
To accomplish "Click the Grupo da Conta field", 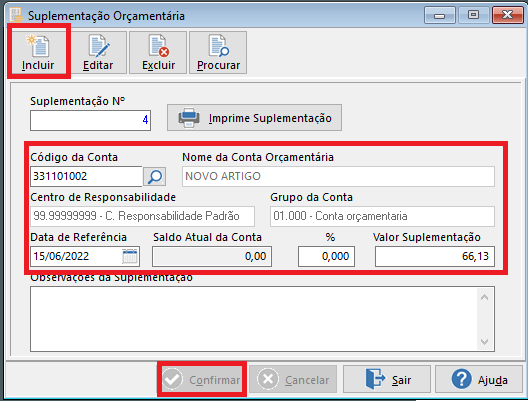I will point(382,216).
